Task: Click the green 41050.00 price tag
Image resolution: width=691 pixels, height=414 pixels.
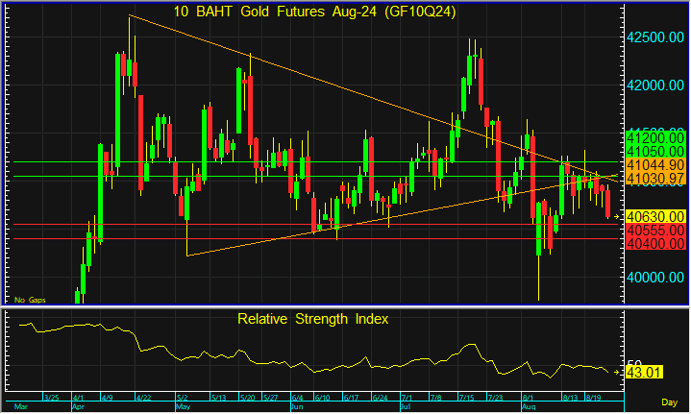Action: tap(653, 149)
